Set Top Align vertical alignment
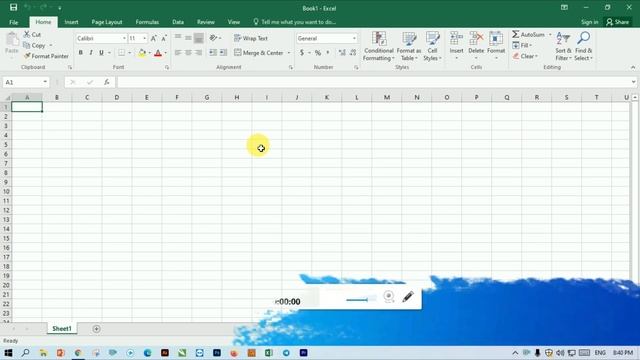 (x=178, y=38)
